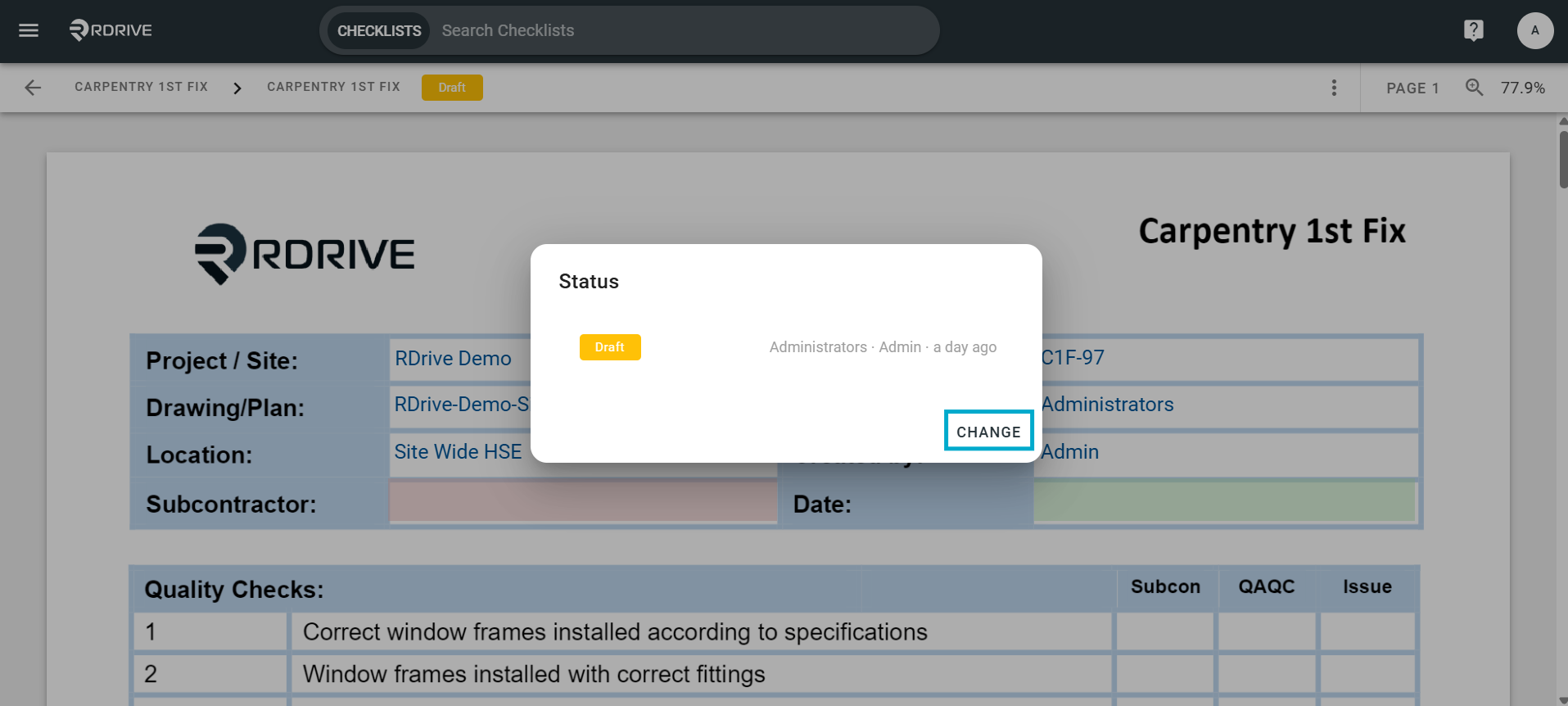Click the Status dialog title
This screenshot has height=706, width=1568.
pyautogui.click(x=589, y=282)
